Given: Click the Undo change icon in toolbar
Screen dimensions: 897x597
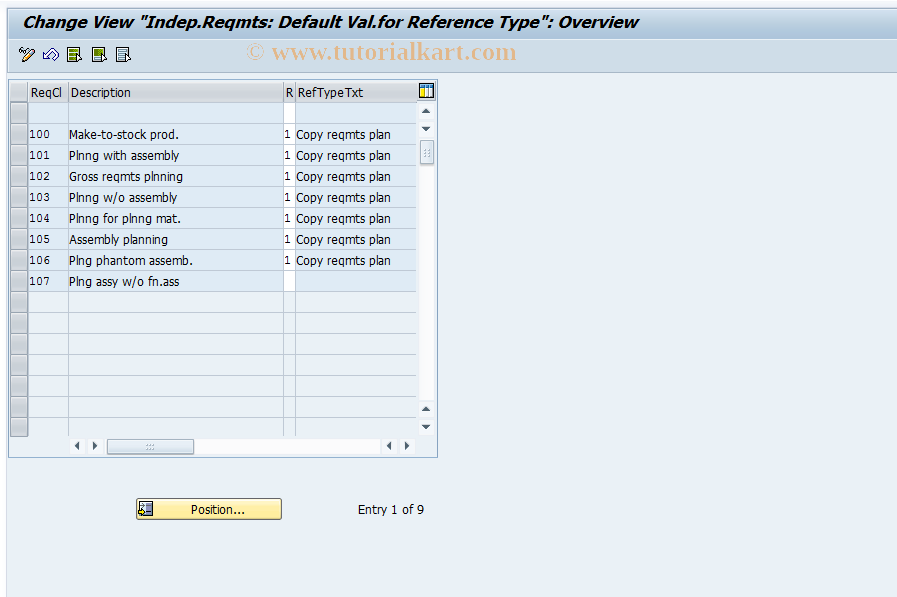Looking at the screenshot, I should tap(51, 55).
